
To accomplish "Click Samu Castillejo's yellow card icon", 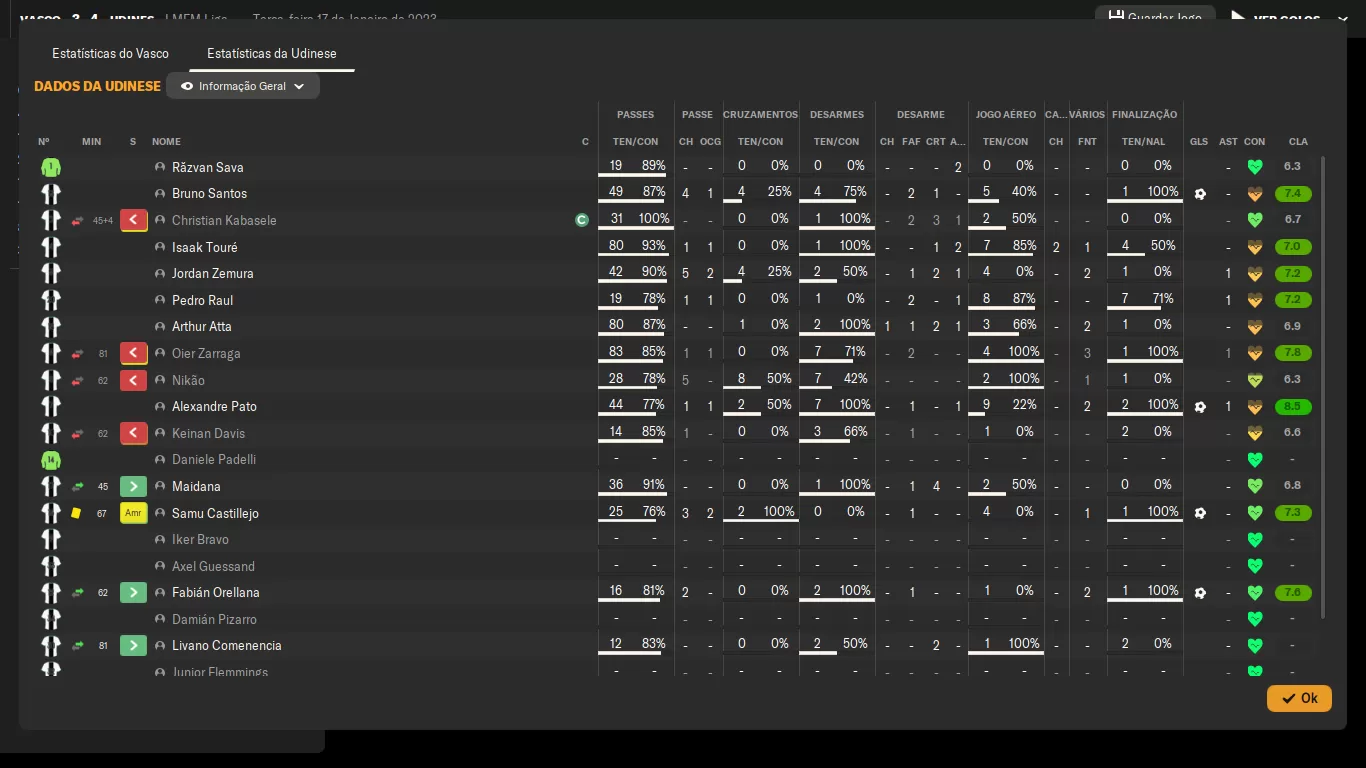I will click(76, 513).
